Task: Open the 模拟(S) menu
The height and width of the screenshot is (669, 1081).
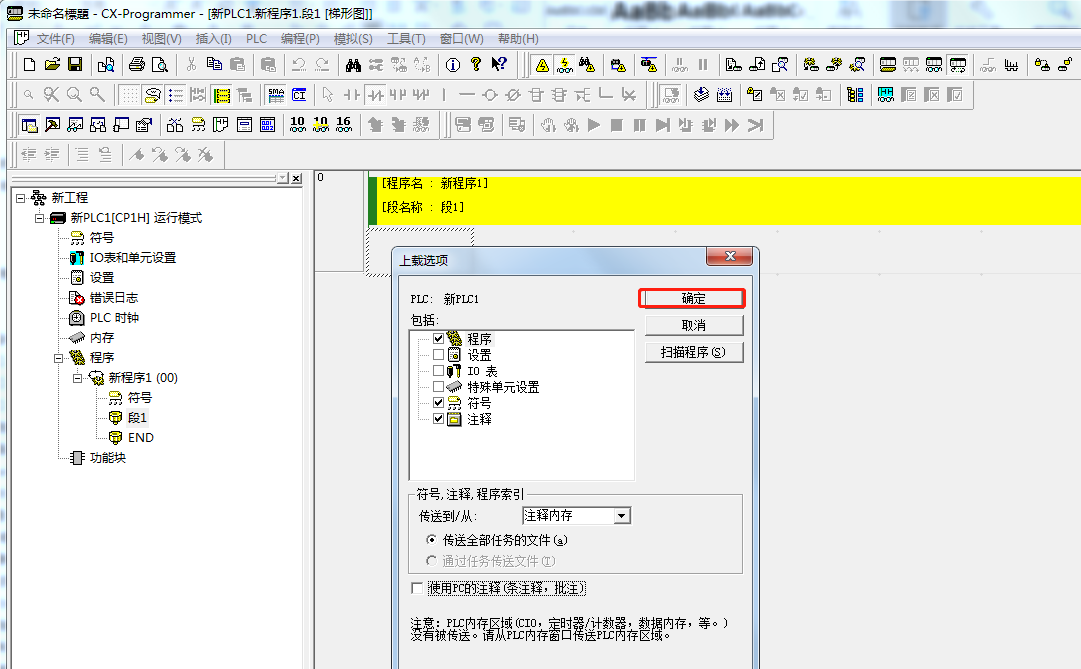Action: click(x=353, y=39)
